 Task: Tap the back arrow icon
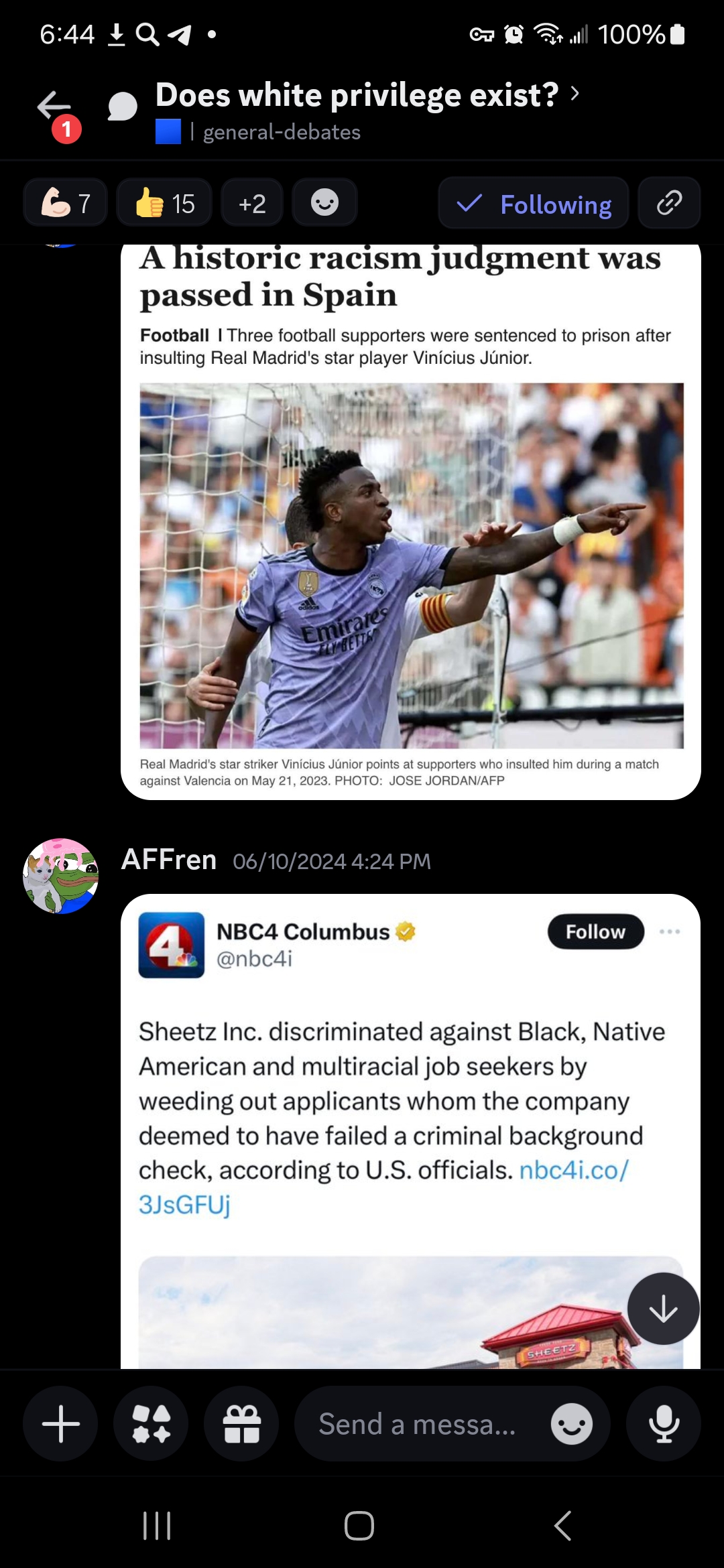(54, 107)
